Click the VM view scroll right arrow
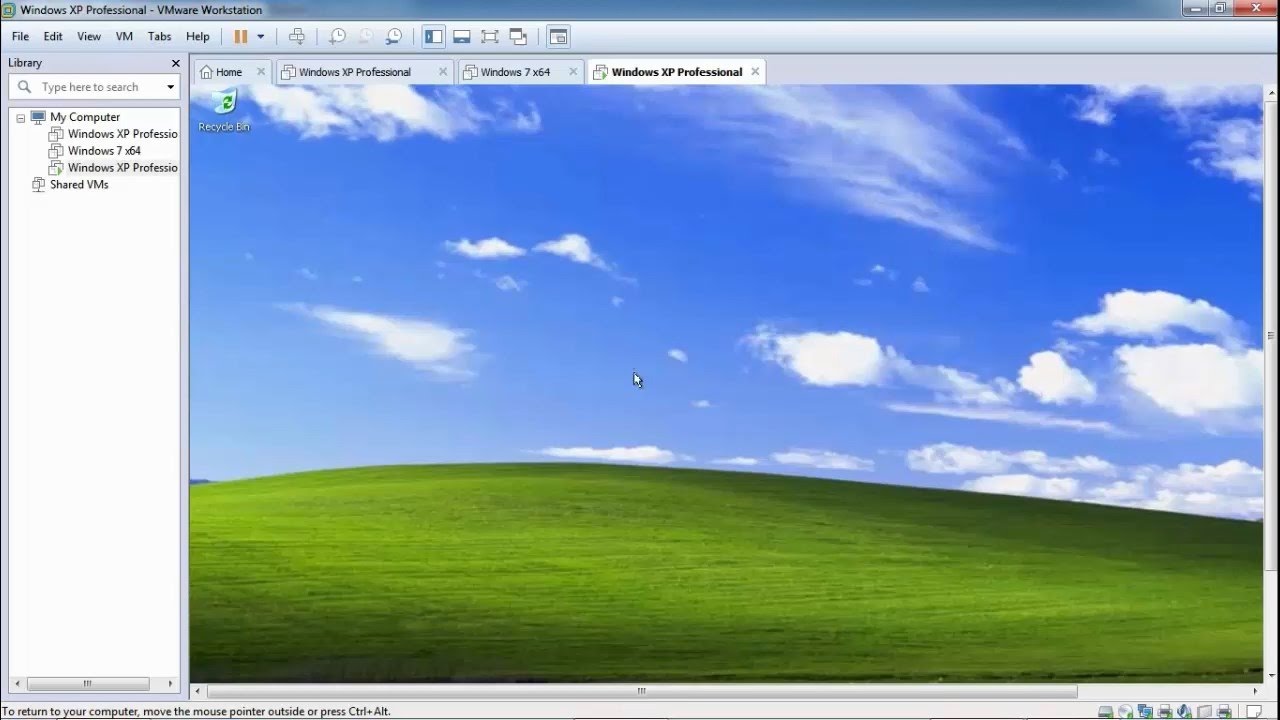The width and height of the screenshot is (1280, 720). 1256,690
